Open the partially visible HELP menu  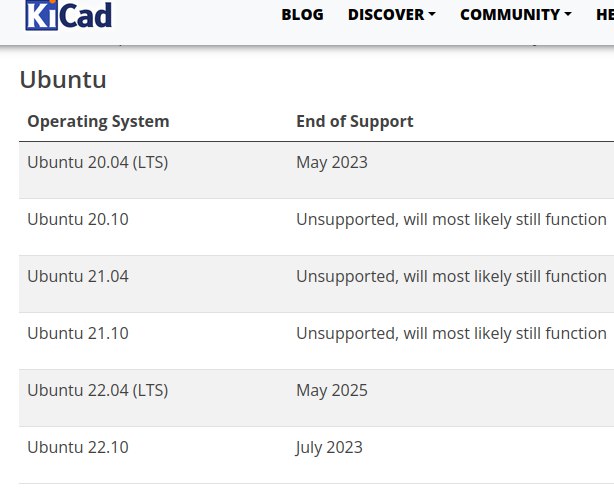click(605, 15)
